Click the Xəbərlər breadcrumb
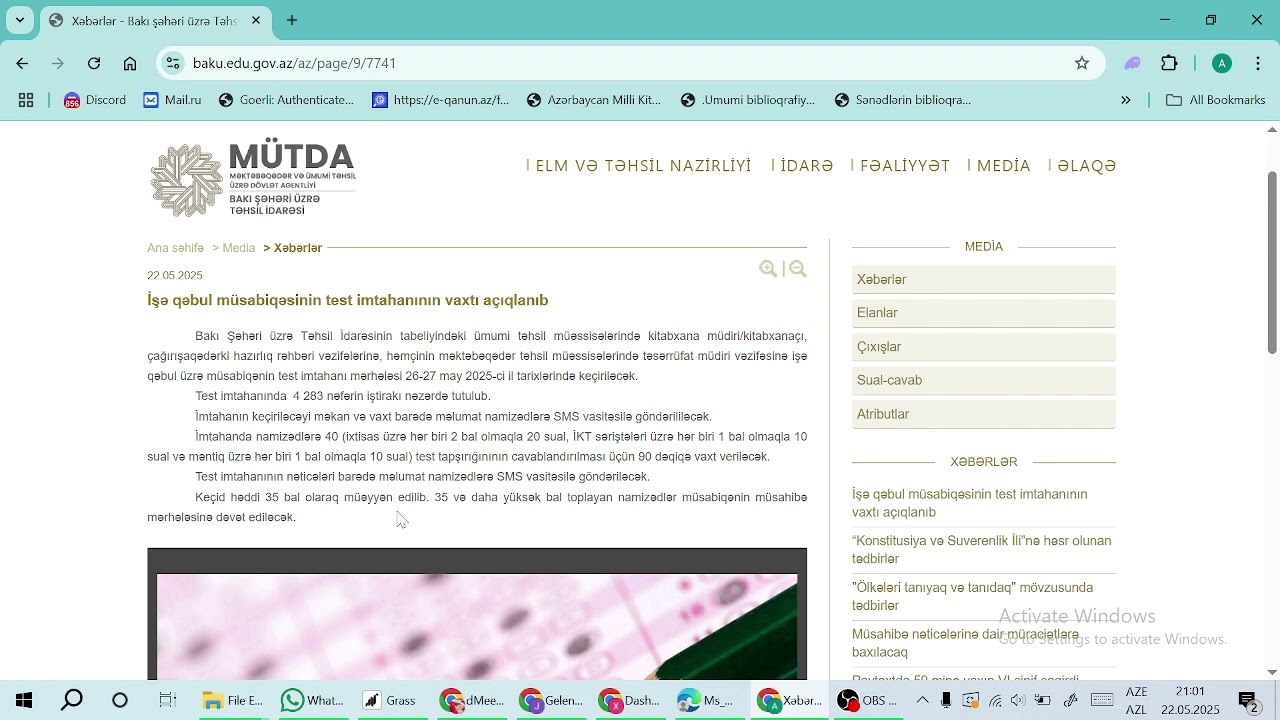Image resolution: width=1280 pixels, height=720 pixels. (298, 248)
